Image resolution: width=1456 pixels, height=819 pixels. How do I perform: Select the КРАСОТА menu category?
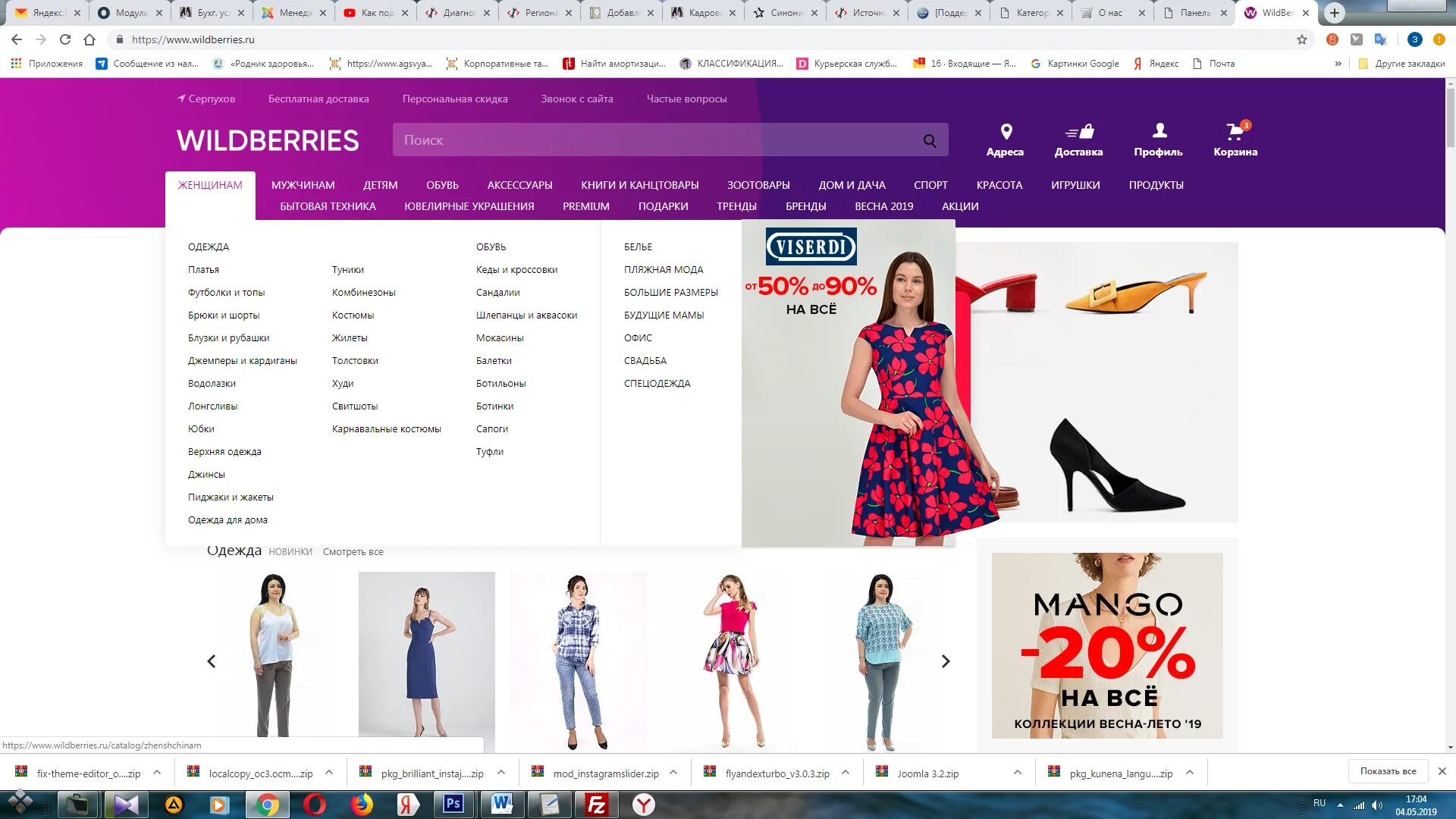coord(999,185)
